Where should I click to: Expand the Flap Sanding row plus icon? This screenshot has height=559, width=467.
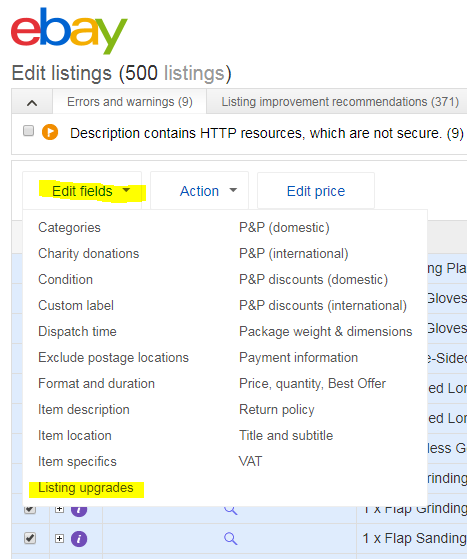(60, 538)
